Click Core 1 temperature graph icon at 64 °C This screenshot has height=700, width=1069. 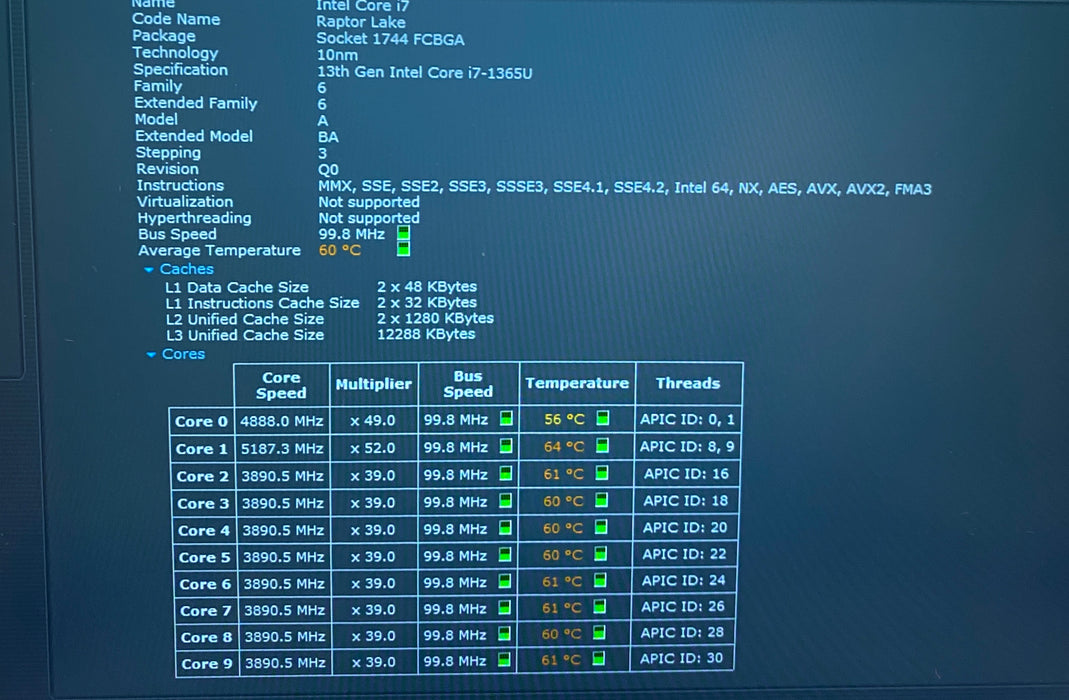tap(602, 446)
